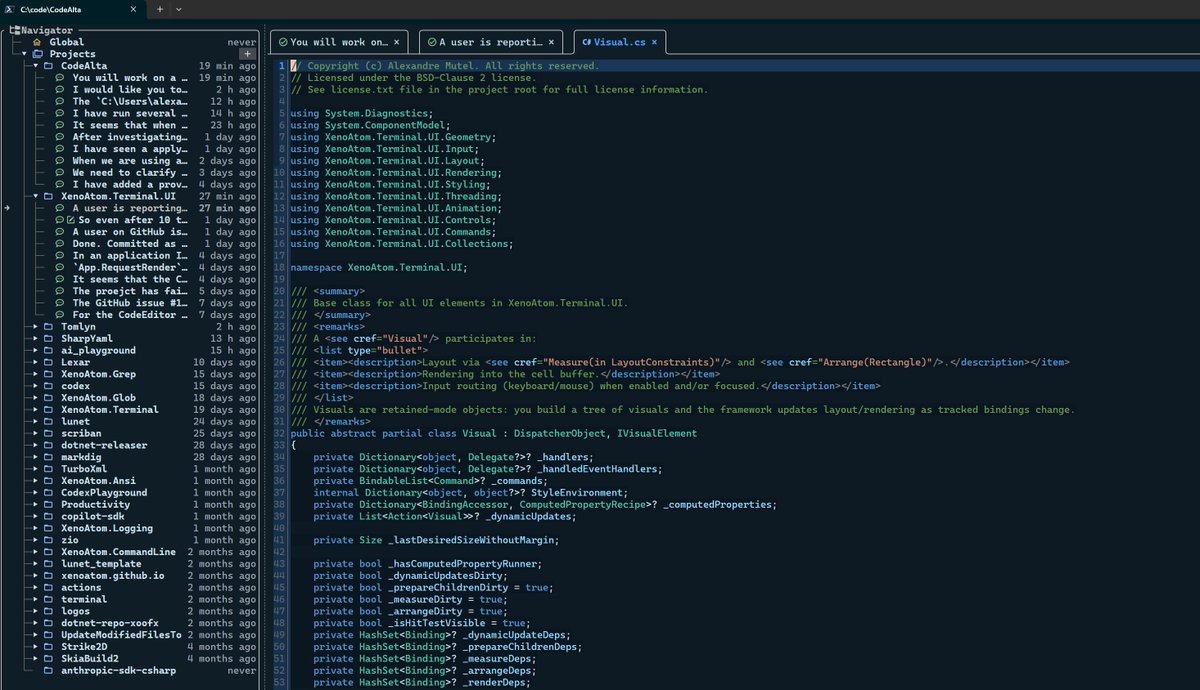Image resolution: width=1200 pixels, height=690 pixels.
Task: Click the check icon on 'You will work on…' tab
Action: tap(283, 42)
